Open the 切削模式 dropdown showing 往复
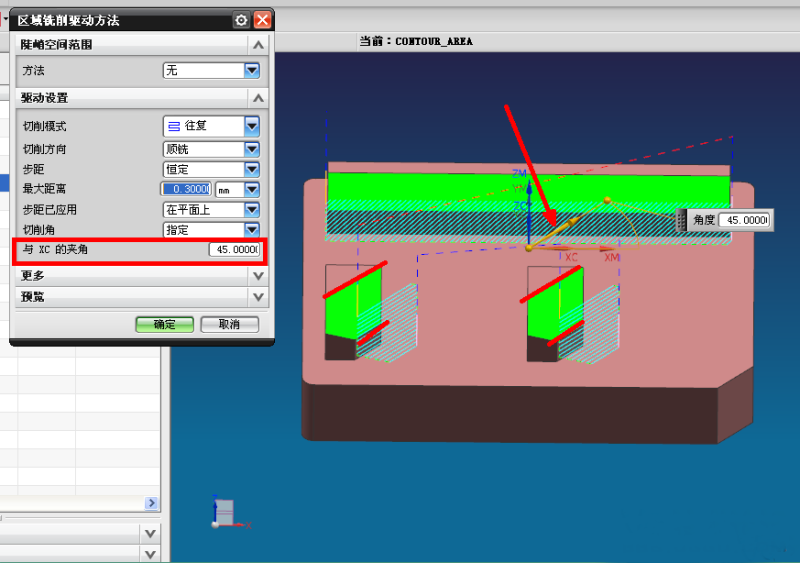This screenshot has height=563, width=800. 252,126
